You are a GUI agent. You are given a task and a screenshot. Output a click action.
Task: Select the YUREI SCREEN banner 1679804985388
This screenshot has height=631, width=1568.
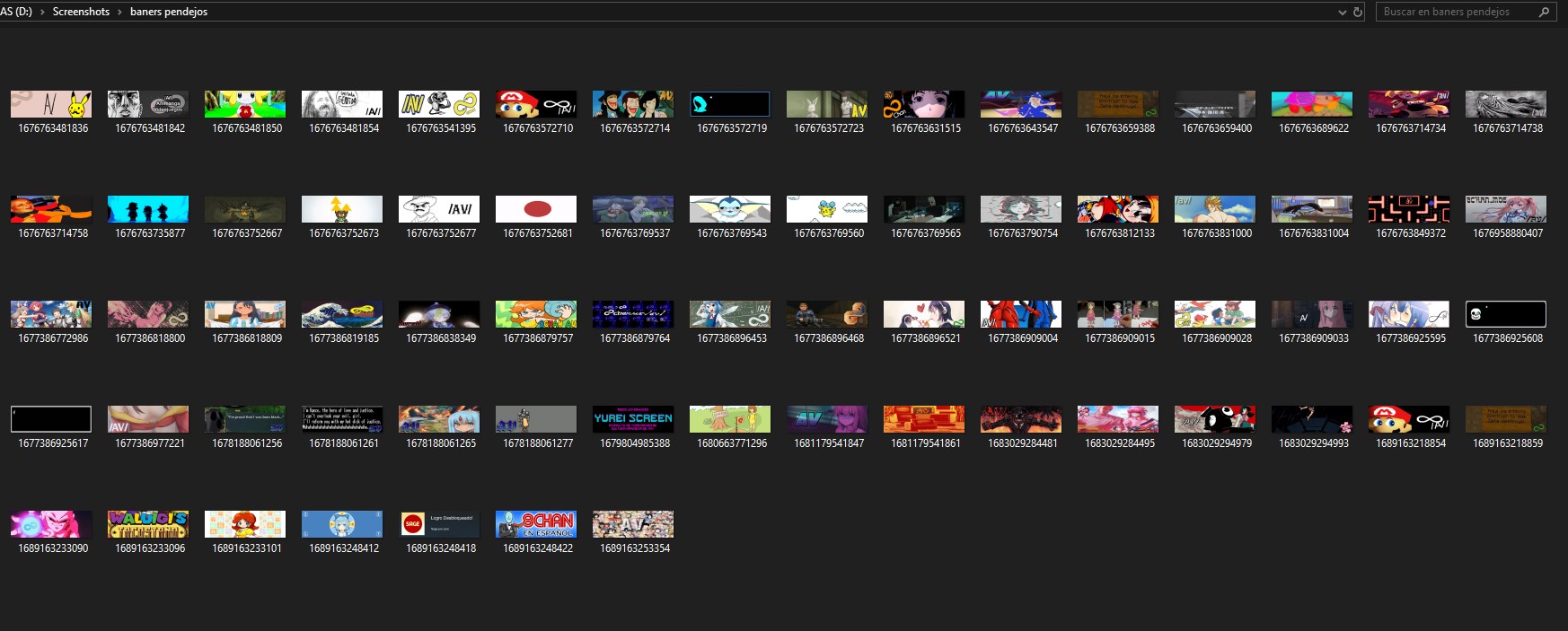633,419
